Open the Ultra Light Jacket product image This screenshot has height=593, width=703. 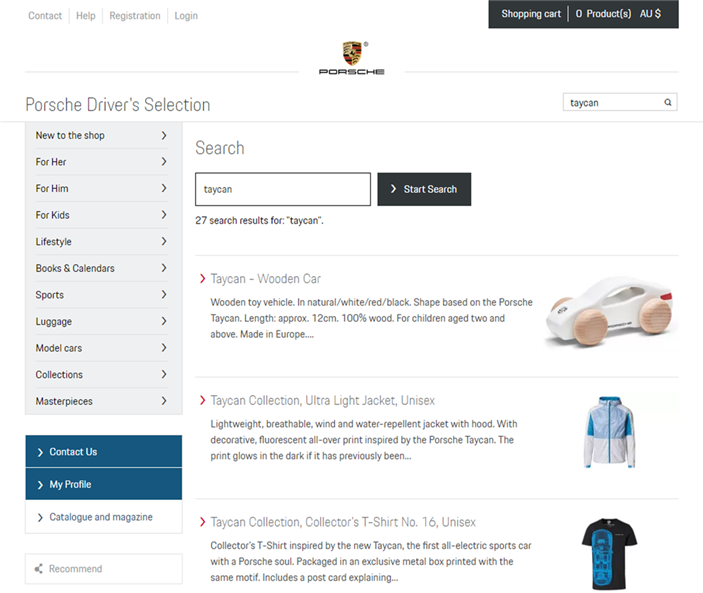(x=609, y=432)
